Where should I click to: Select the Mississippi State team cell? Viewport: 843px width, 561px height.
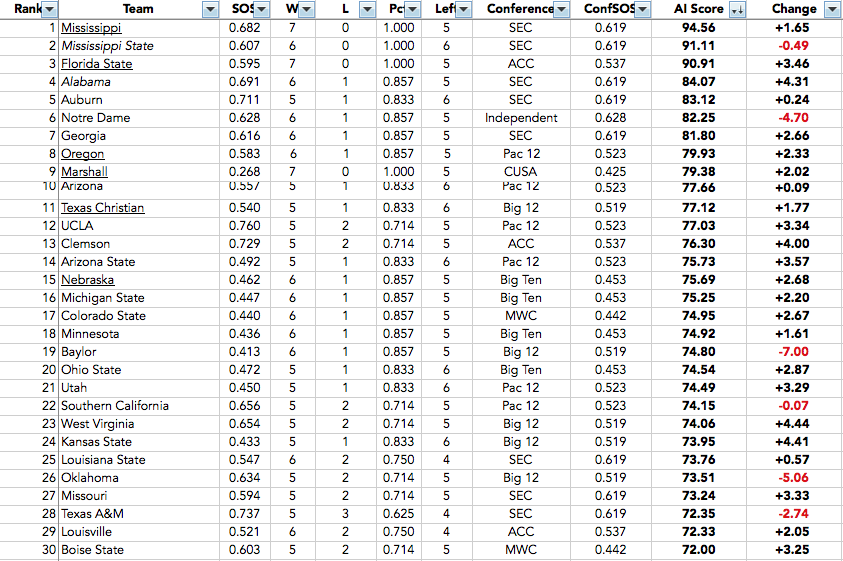139,46
